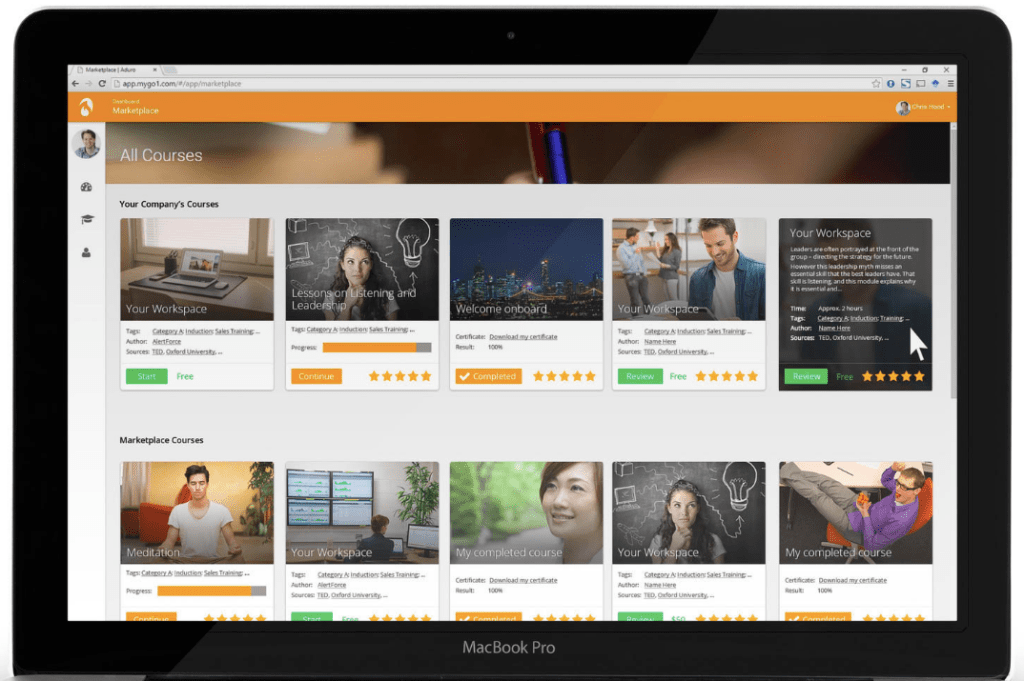The width and height of the screenshot is (1024, 681).
Task: Click the checkmark on the Completed button
Action: click(464, 376)
